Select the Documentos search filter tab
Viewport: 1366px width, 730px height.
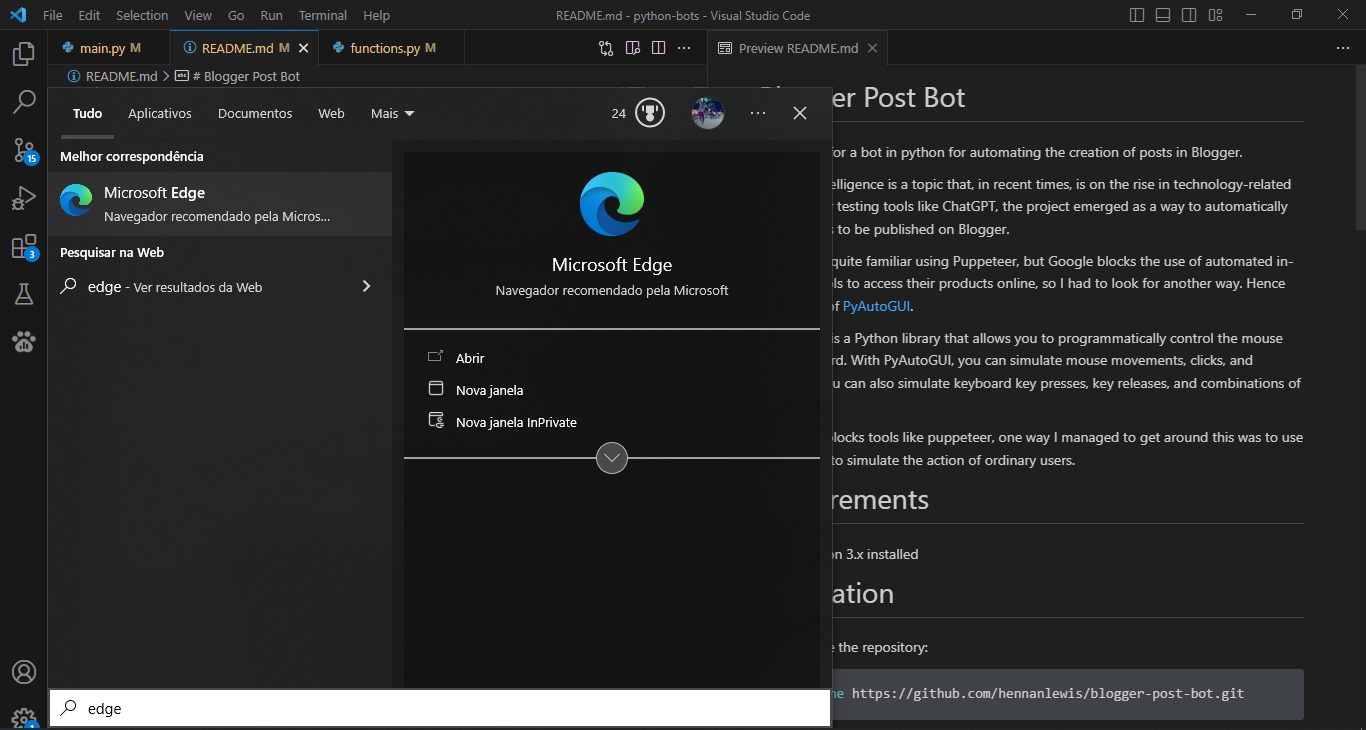click(x=255, y=113)
